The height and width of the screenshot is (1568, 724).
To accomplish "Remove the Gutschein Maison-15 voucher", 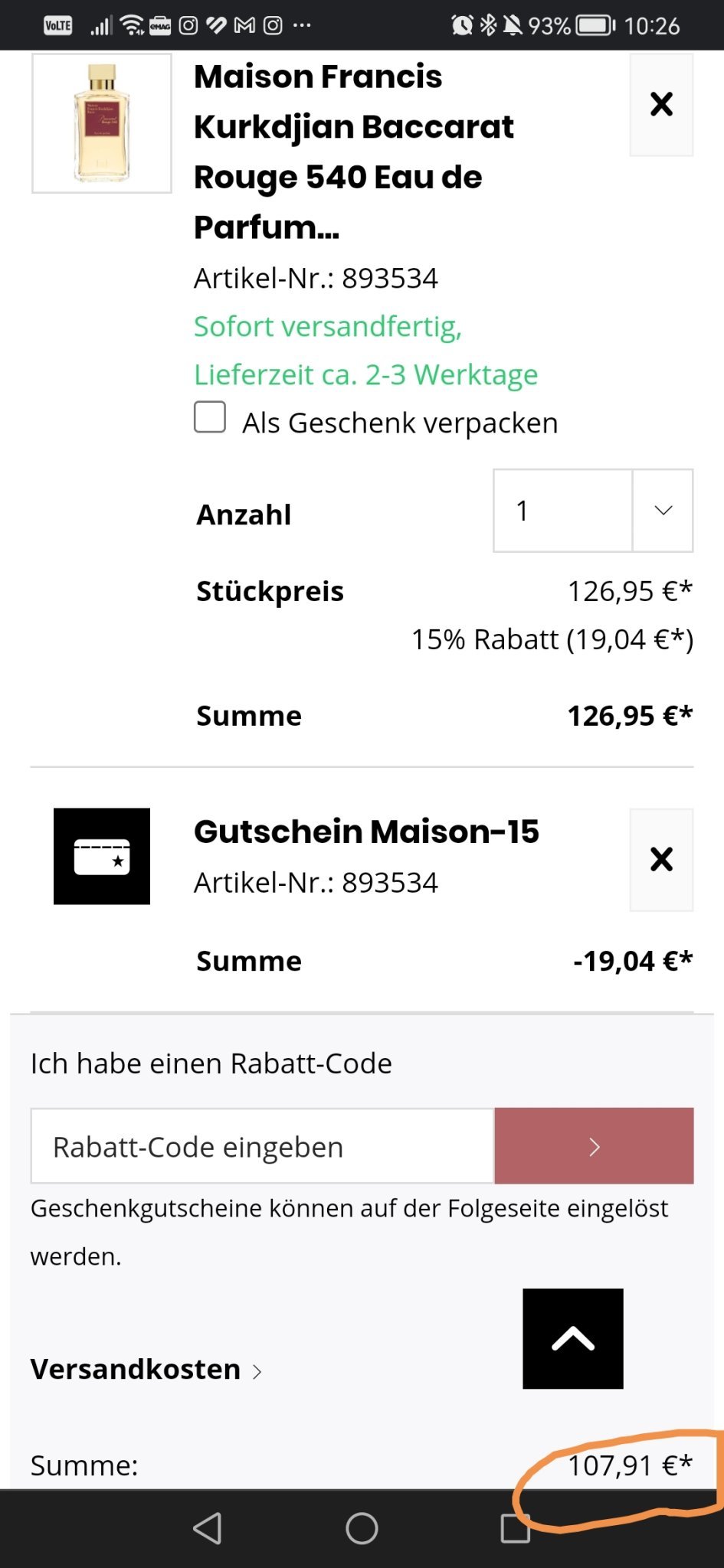I will pos(661,859).
